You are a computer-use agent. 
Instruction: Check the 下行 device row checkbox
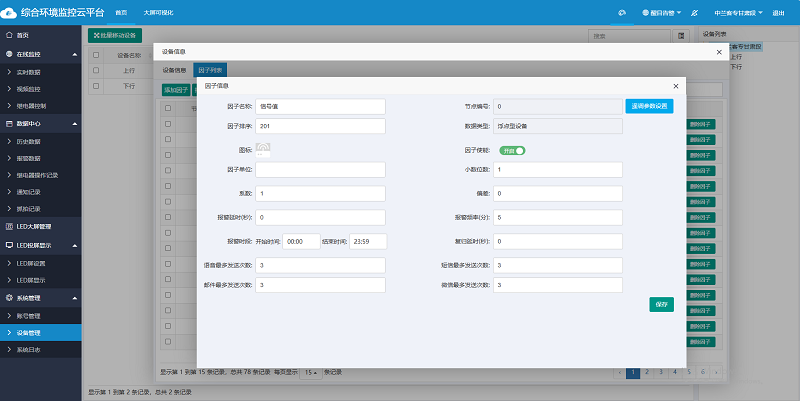(x=96, y=86)
